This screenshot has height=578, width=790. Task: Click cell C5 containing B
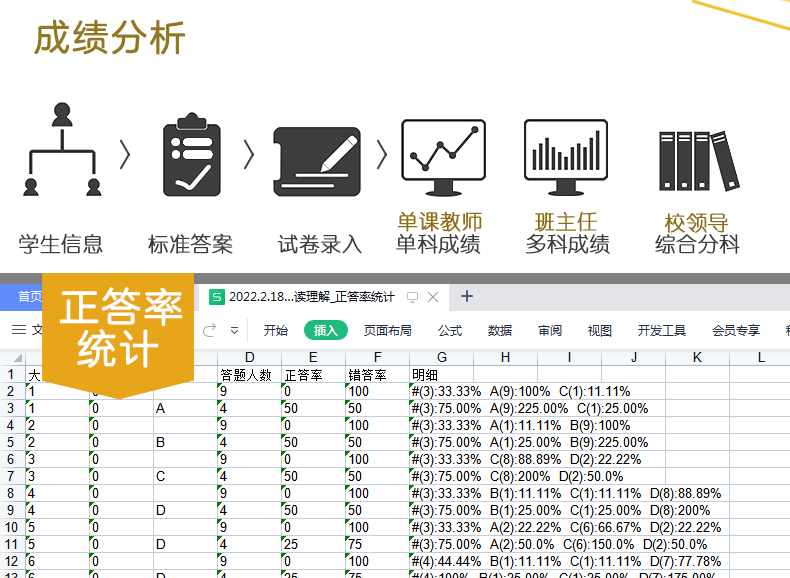pyautogui.click(x=185, y=442)
